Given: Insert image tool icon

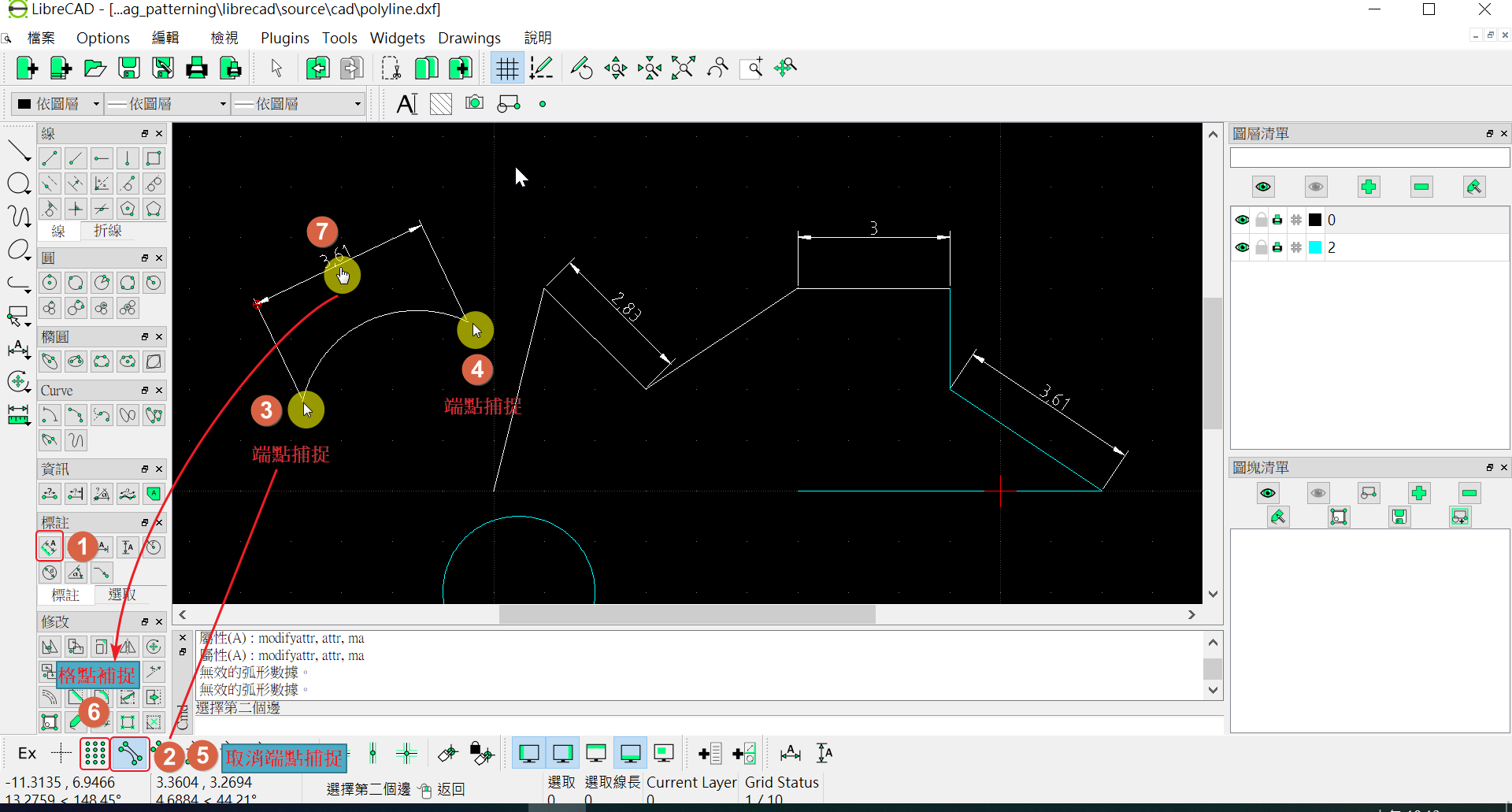Looking at the screenshot, I should [x=475, y=103].
